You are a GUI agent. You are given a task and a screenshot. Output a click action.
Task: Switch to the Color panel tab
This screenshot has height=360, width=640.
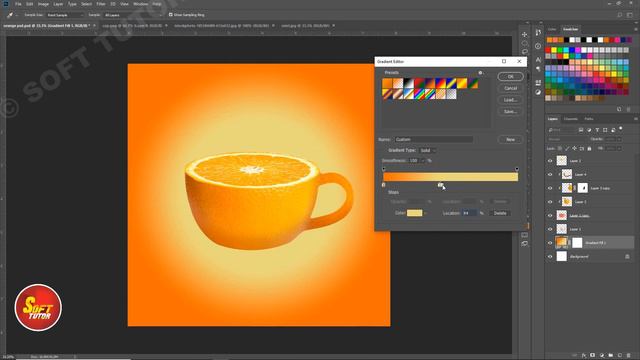tap(552, 29)
